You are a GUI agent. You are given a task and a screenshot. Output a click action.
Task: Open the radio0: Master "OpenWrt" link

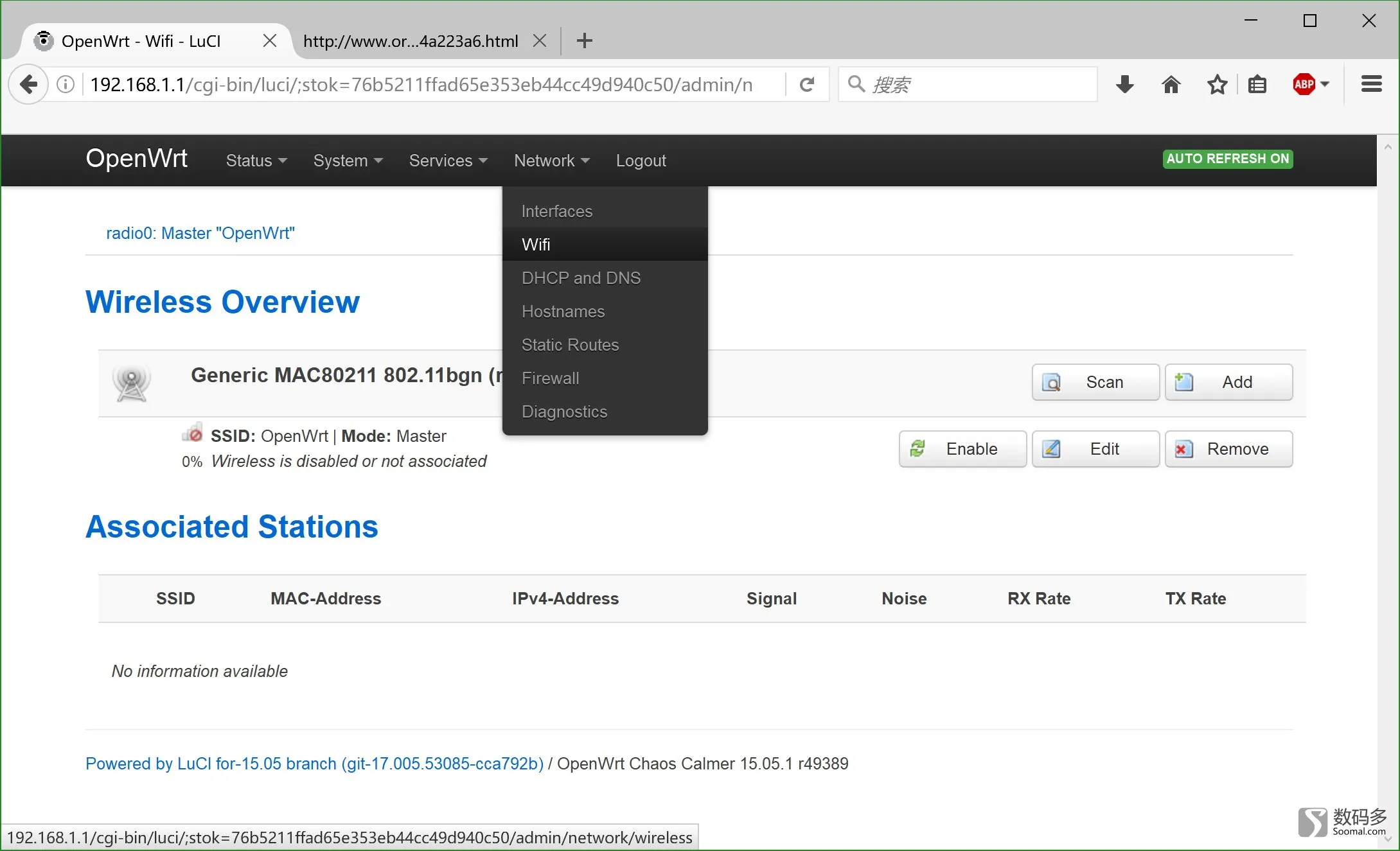click(200, 233)
